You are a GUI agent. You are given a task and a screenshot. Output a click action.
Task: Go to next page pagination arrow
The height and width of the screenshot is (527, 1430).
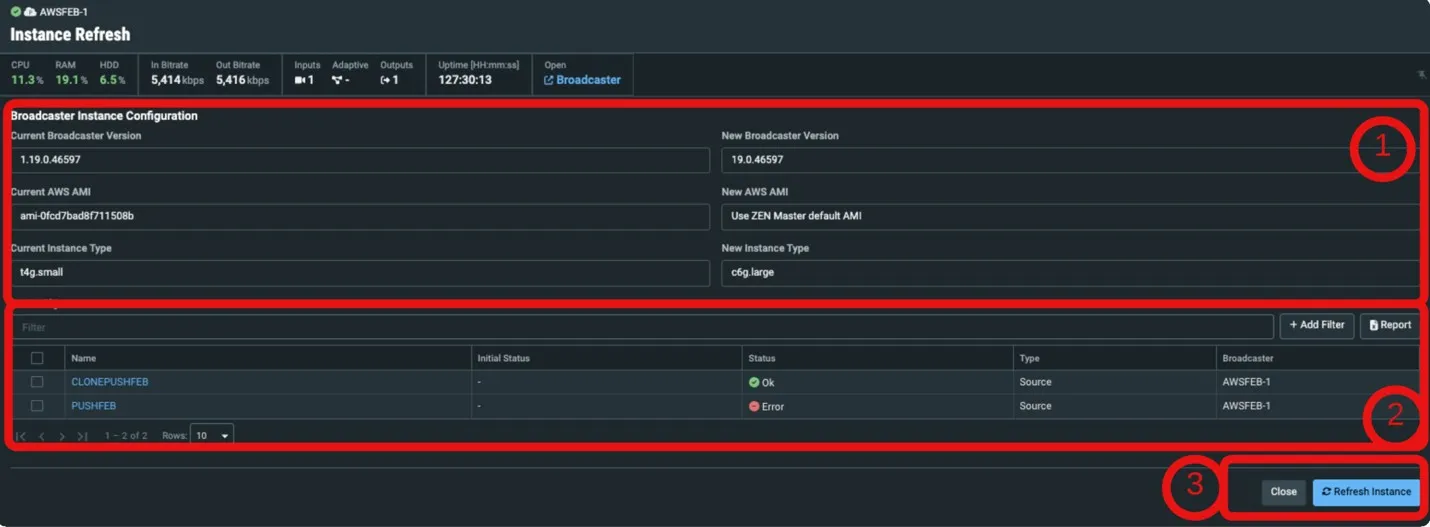(x=62, y=437)
